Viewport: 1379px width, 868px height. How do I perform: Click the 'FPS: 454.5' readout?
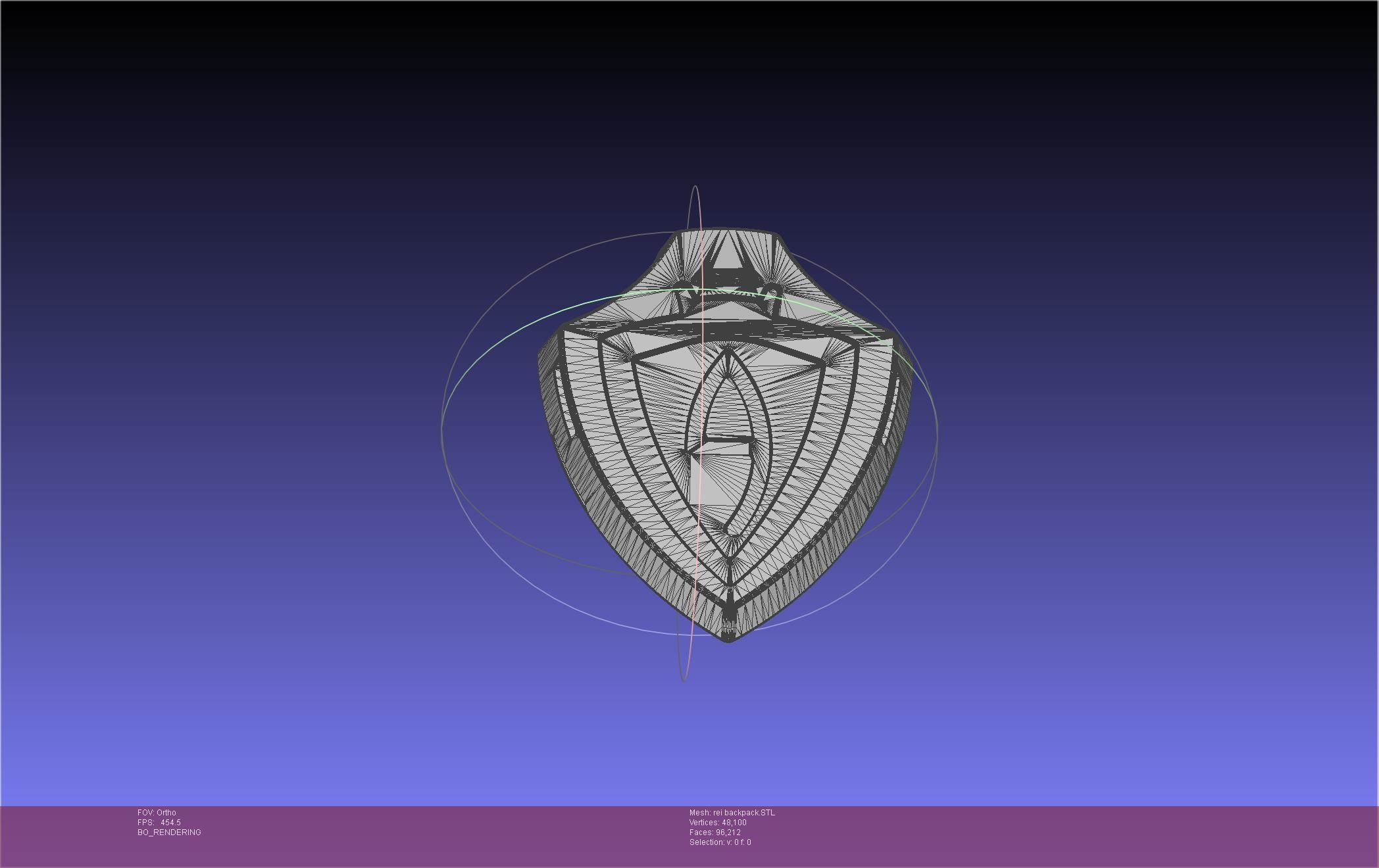[x=159, y=823]
